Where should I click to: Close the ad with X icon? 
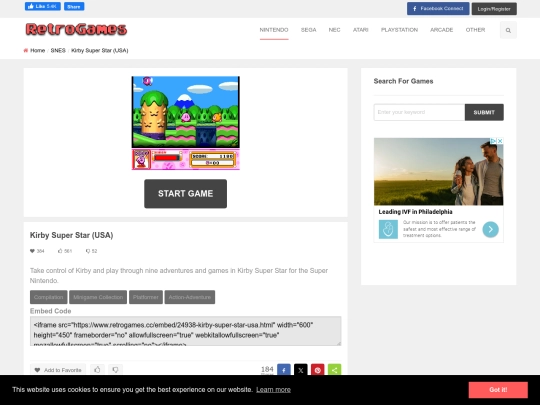(500, 141)
